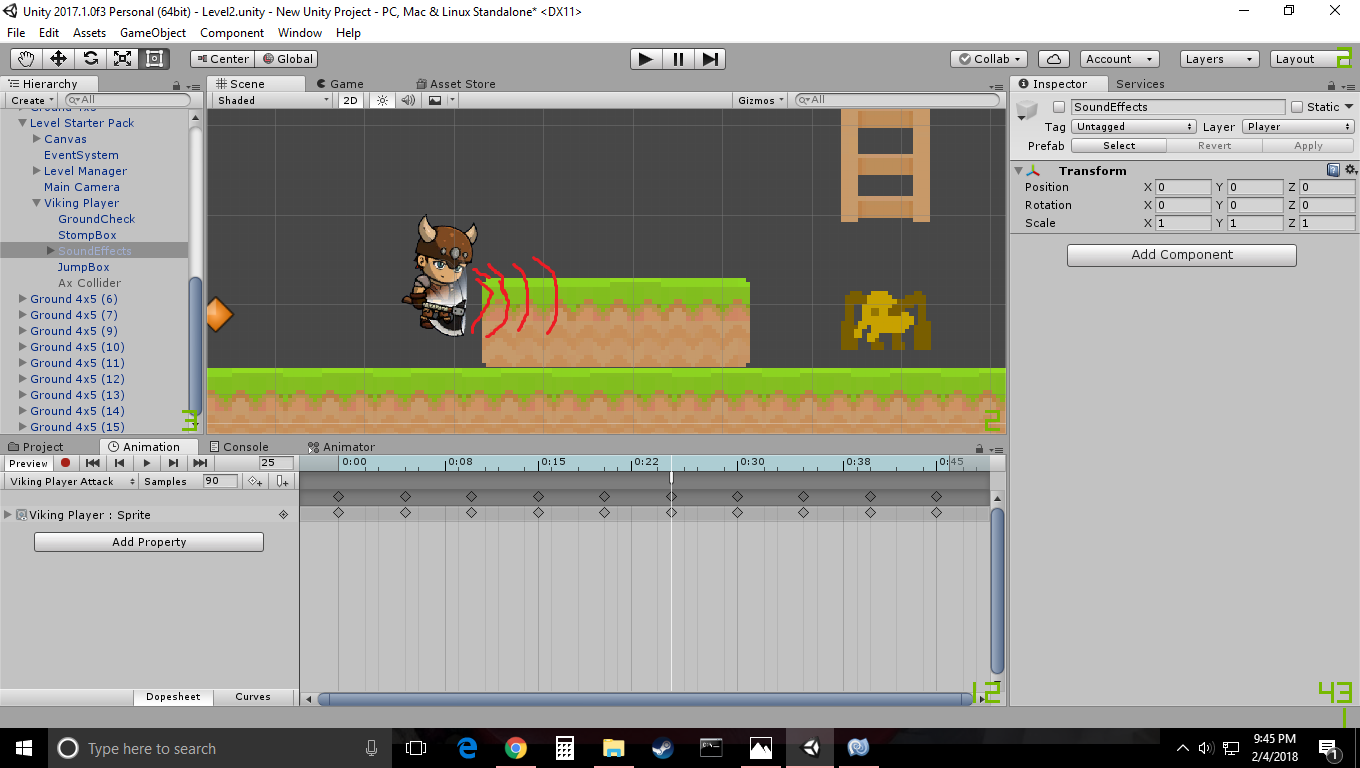Open Transform component gear settings
The image size is (1360, 768).
(1350, 170)
